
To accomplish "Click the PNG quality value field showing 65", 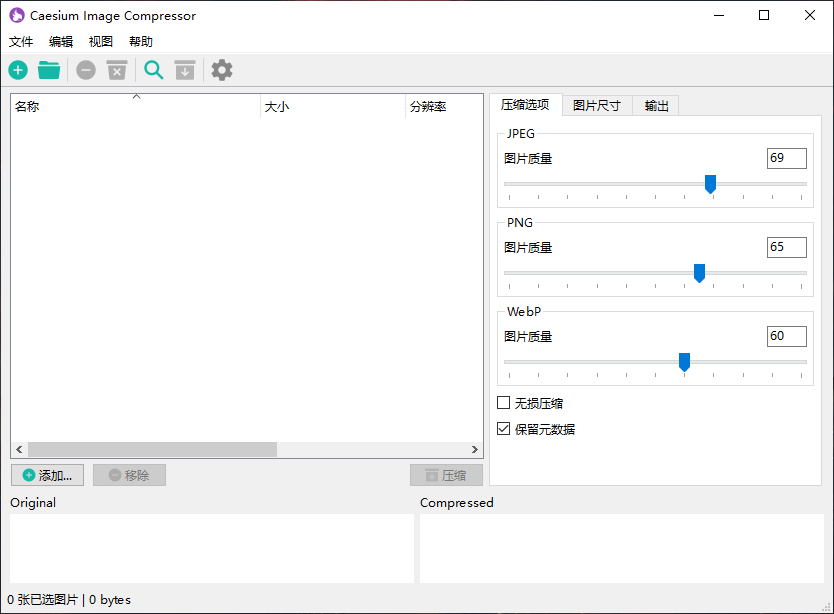I will (787, 247).
